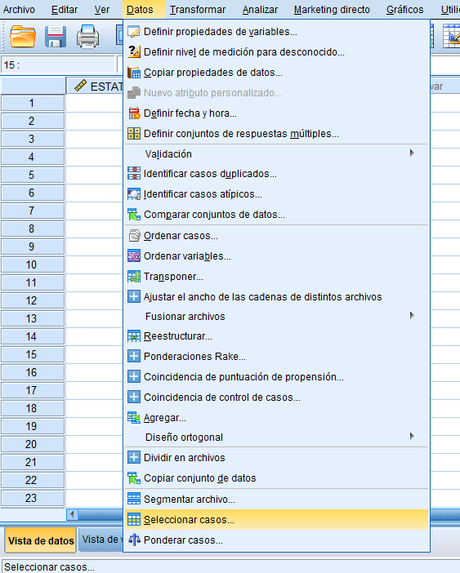
Task: Select the ESTAT column header
Action: pyautogui.click(x=95, y=86)
